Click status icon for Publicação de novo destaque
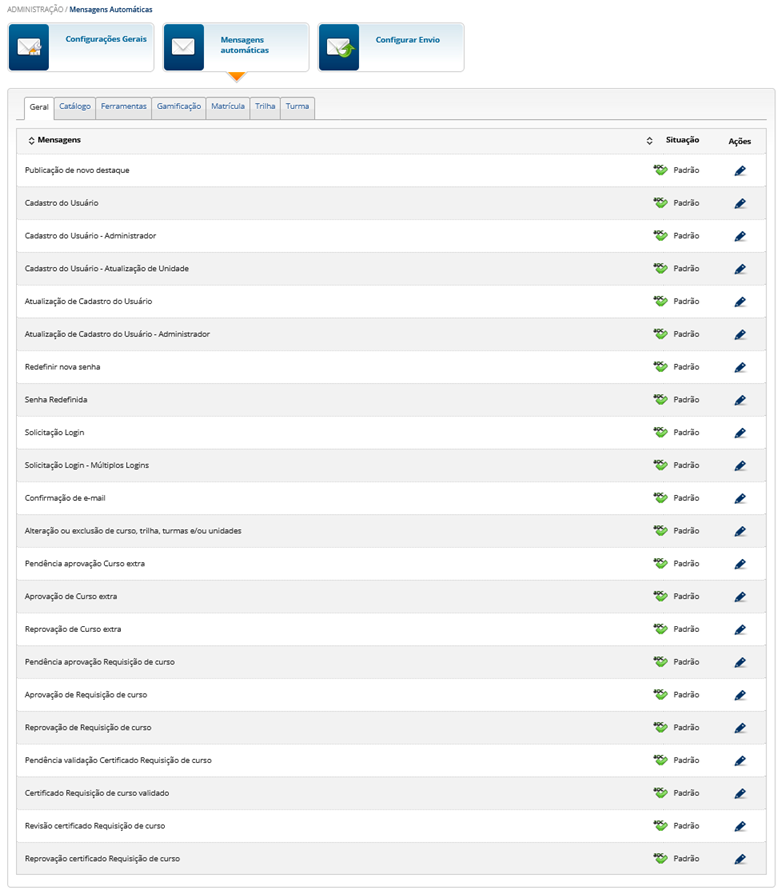Screen dimensions: 782x892 tap(660, 170)
